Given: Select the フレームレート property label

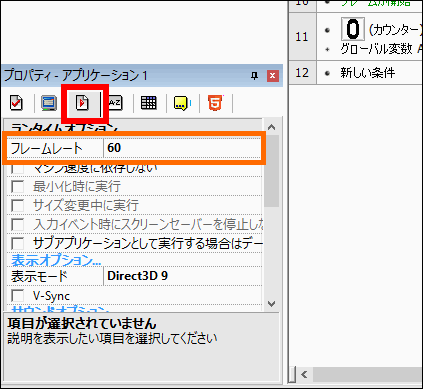Looking at the screenshot, I should 47,148.
